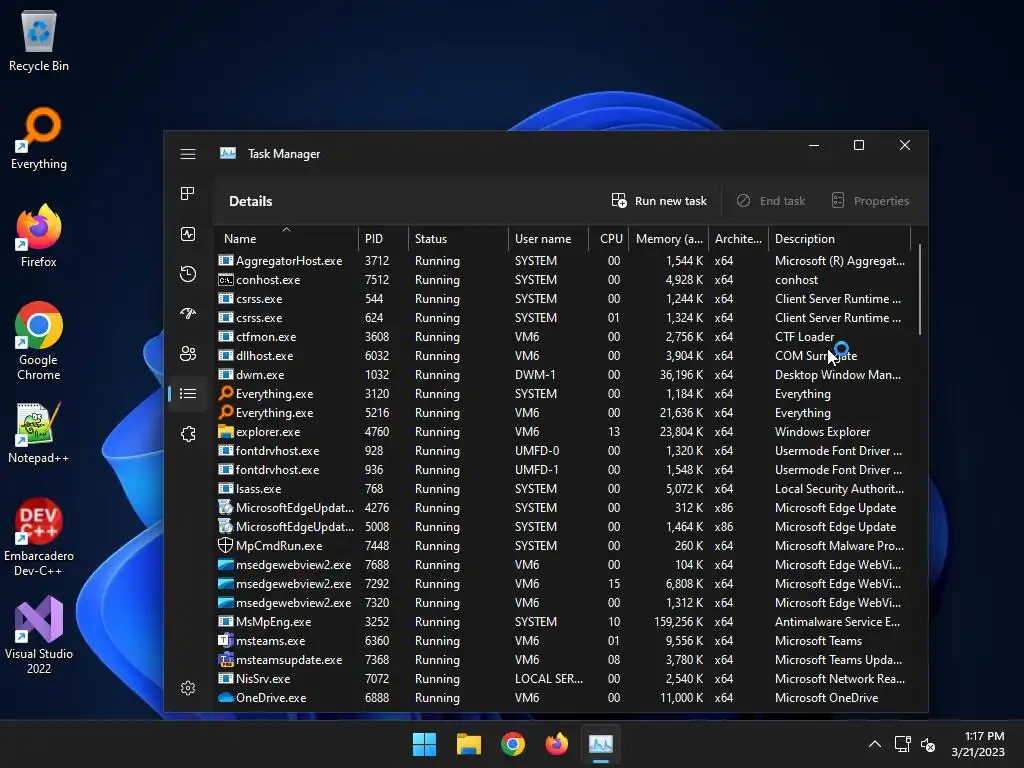Select the Details page icon in sidebar

[188, 393]
